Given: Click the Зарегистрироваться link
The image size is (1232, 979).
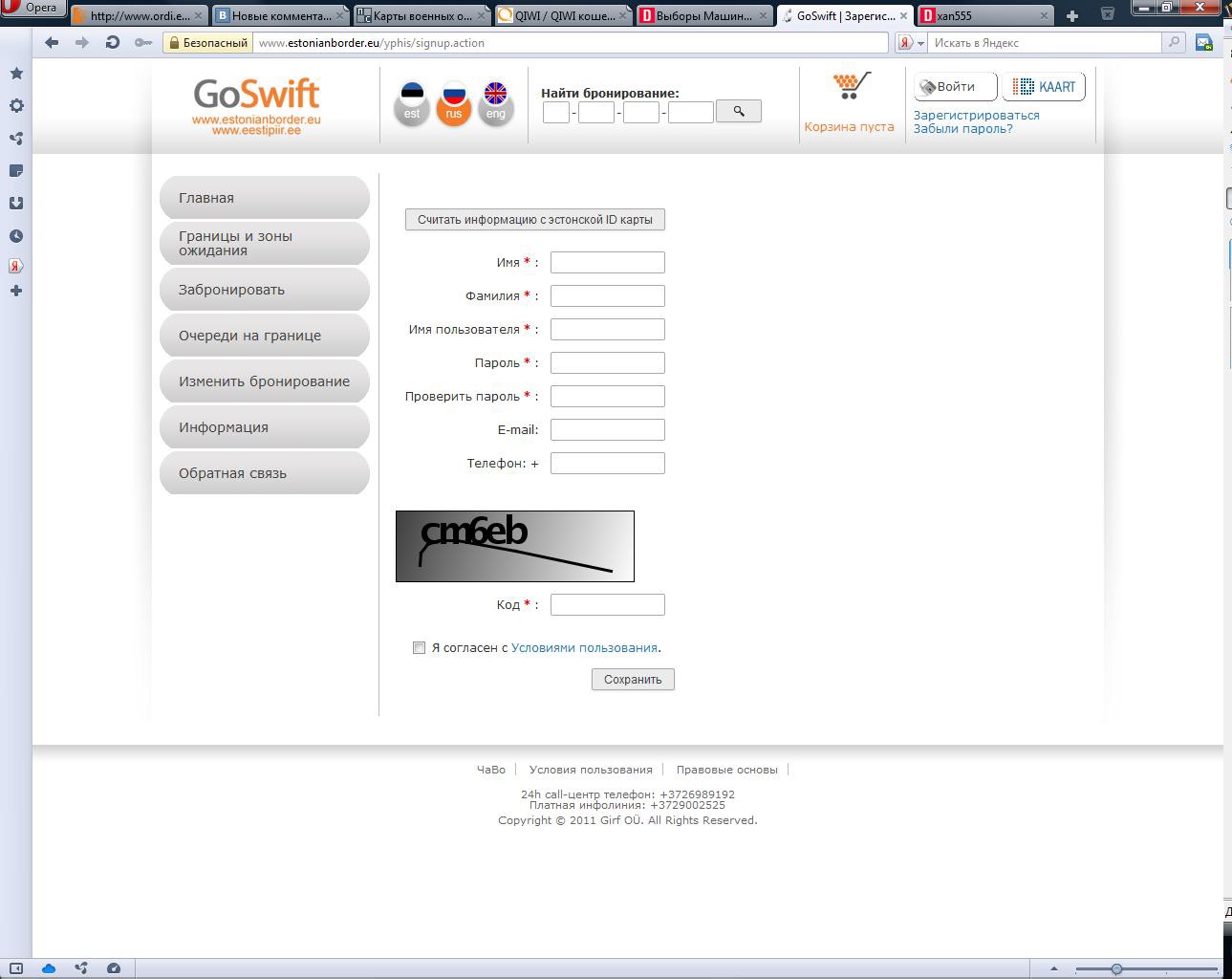Looking at the screenshot, I should (x=976, y=115).
